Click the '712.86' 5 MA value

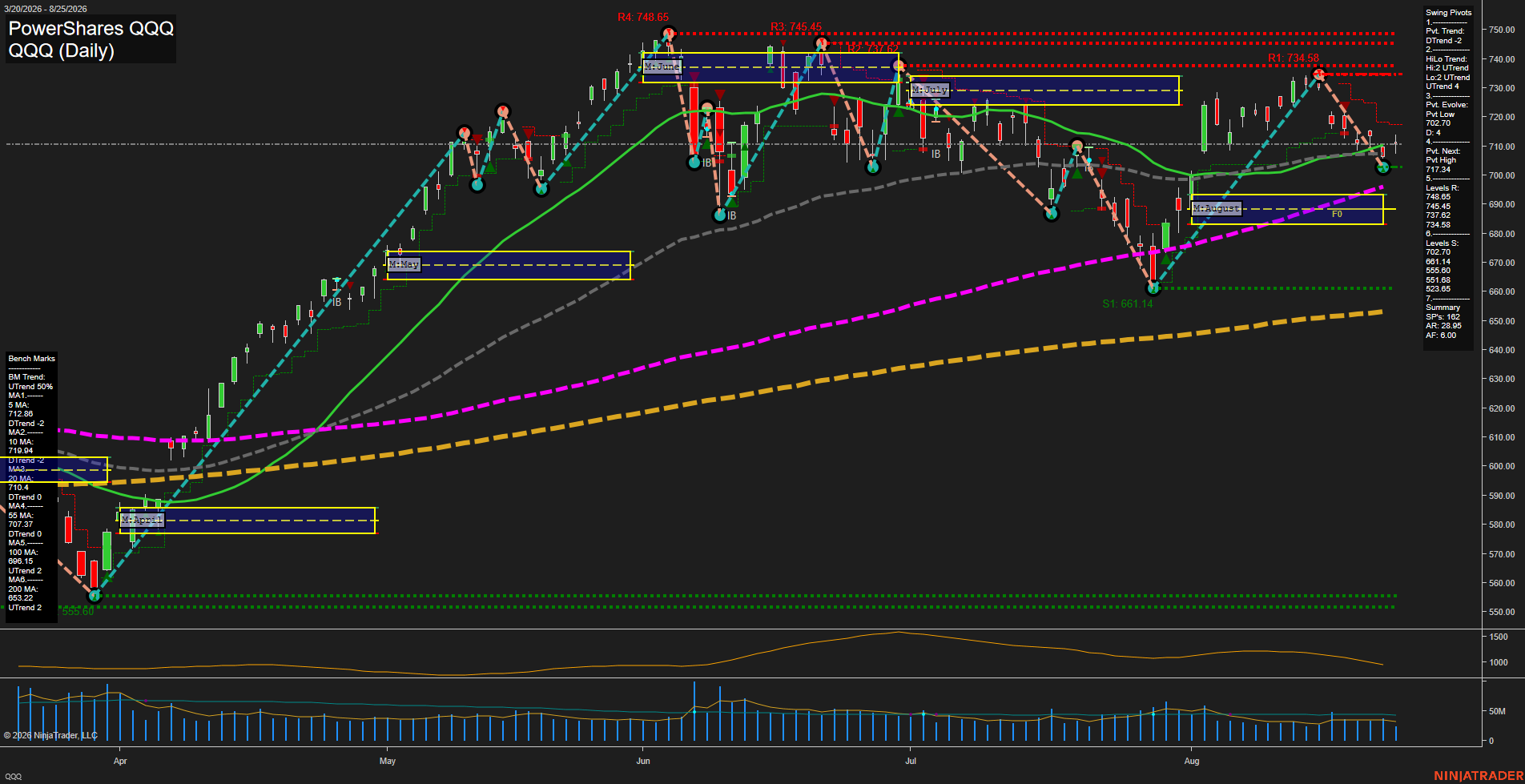point(21,414)
